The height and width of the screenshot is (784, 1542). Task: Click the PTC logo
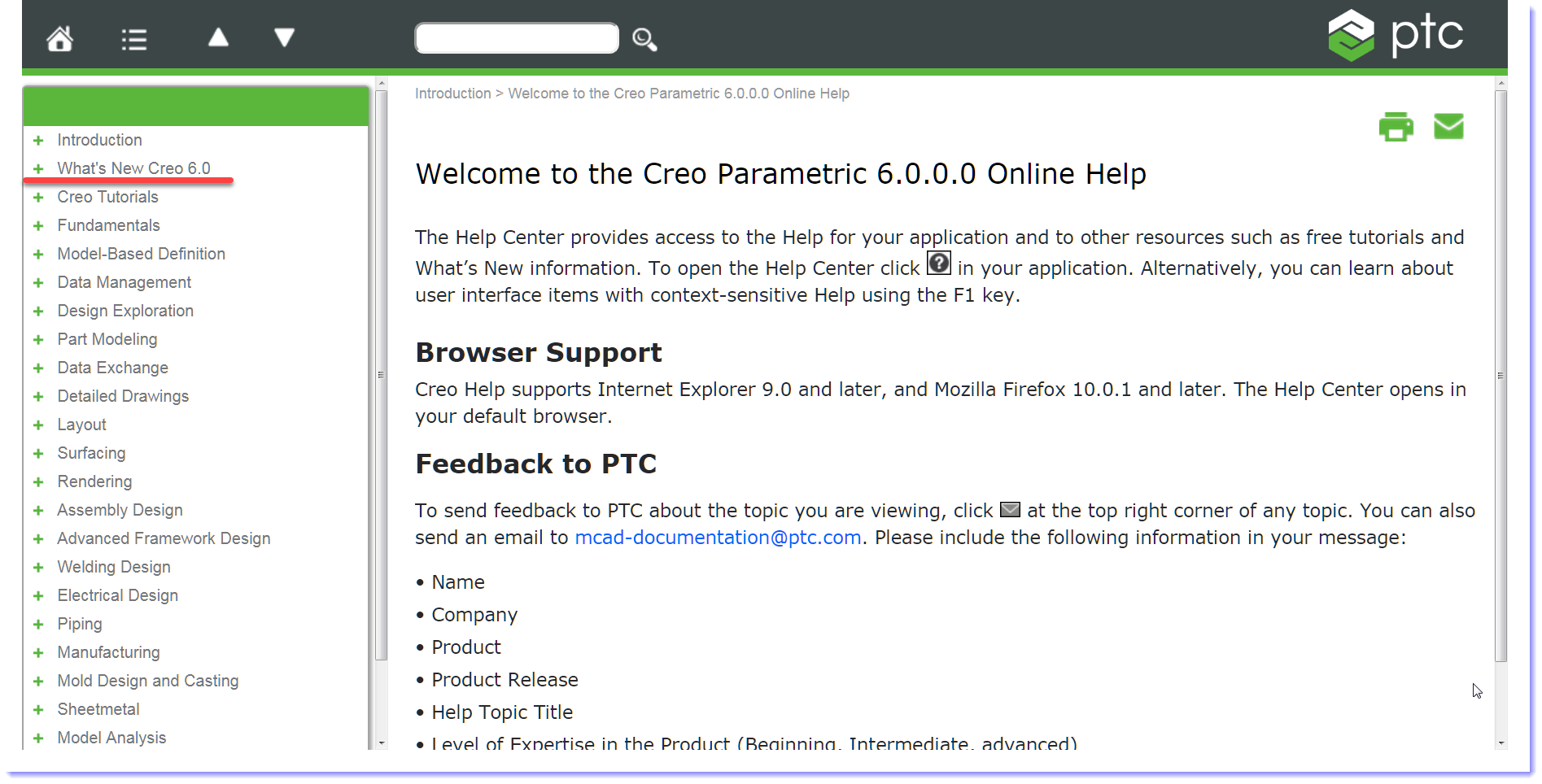click(x=1396, y=35)
